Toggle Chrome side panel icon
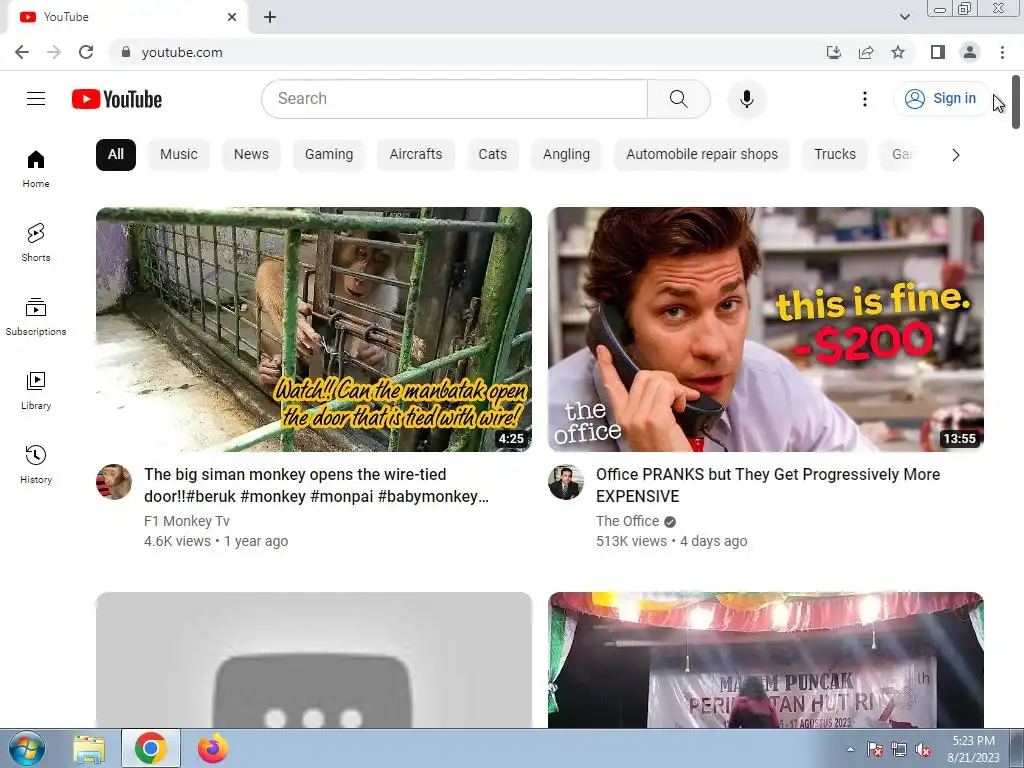This screenshot has width=1024, height=768. (938, 52)
